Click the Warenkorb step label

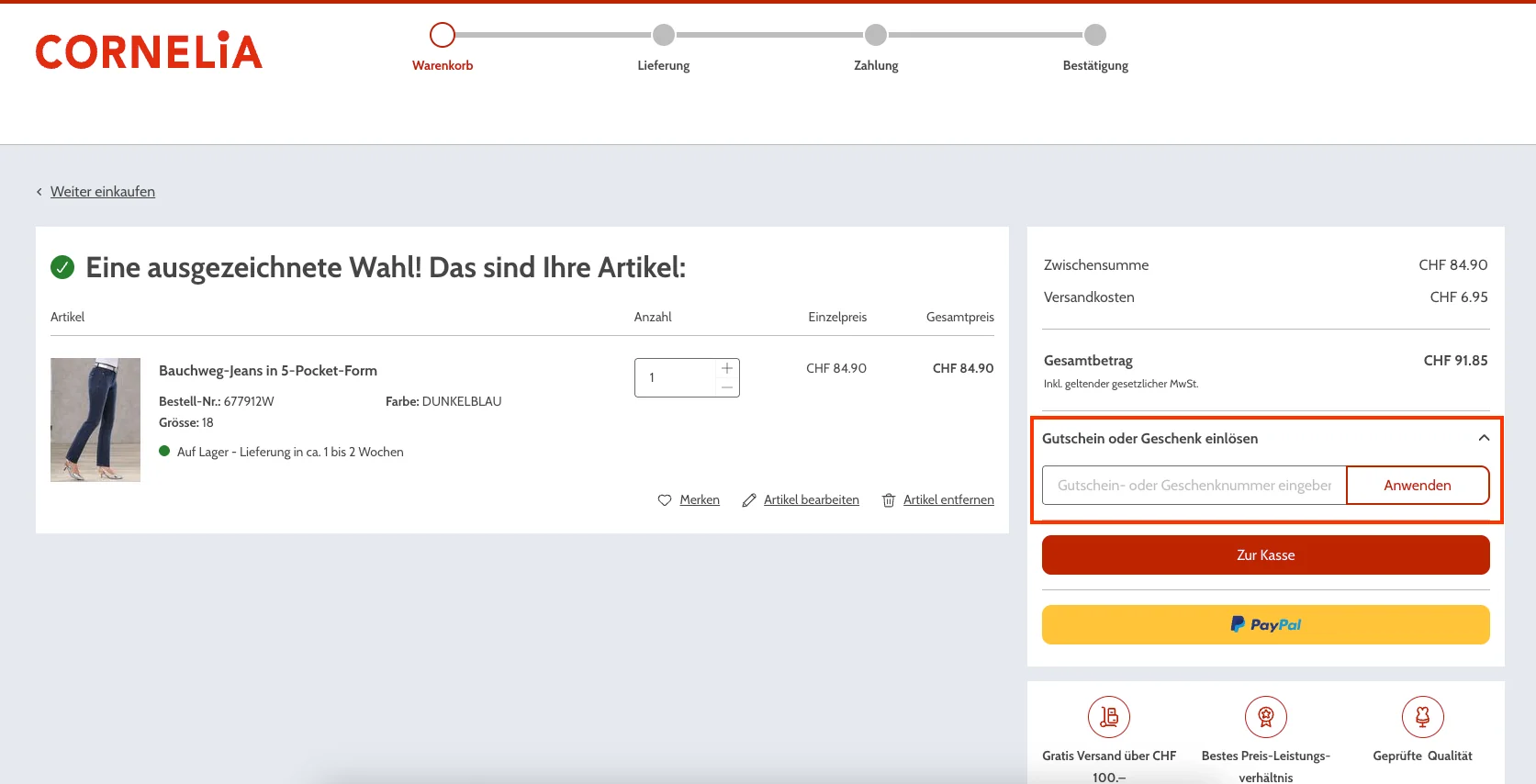pos(443,65)
